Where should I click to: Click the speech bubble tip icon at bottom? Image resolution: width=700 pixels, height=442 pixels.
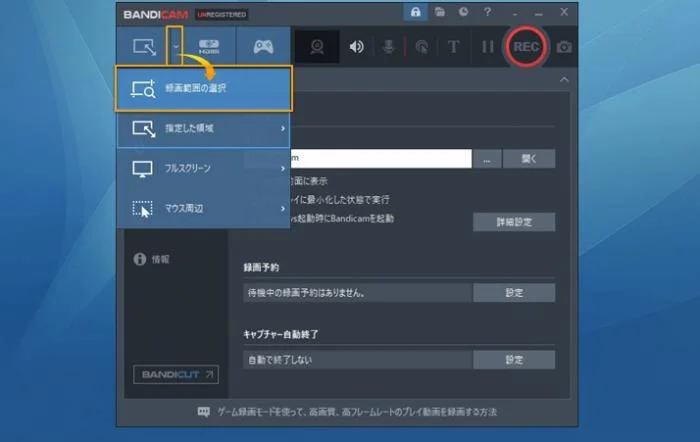point(203,412)
